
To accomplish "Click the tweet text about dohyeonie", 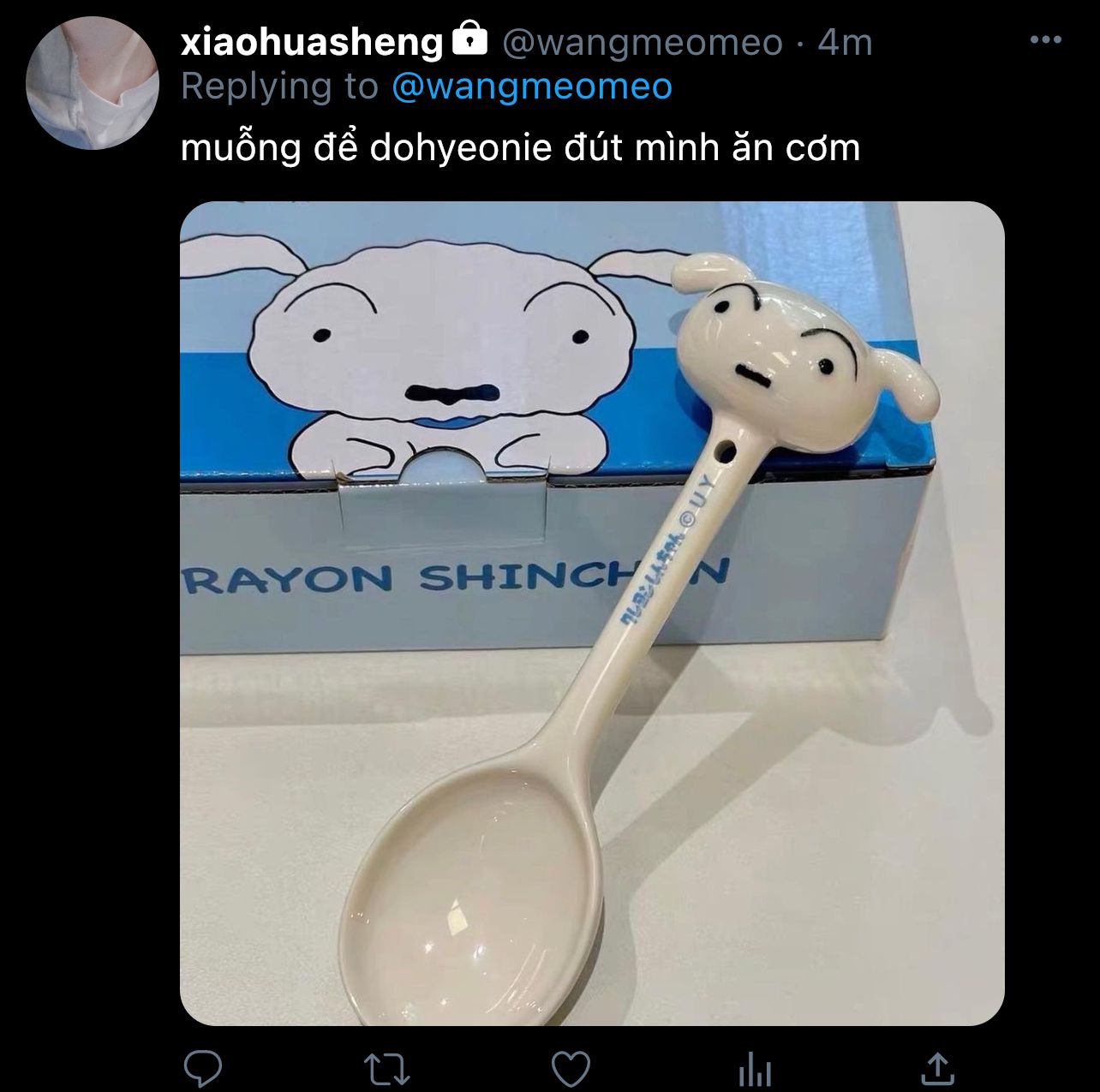I will pyautogui.click(x=520, y=147).
